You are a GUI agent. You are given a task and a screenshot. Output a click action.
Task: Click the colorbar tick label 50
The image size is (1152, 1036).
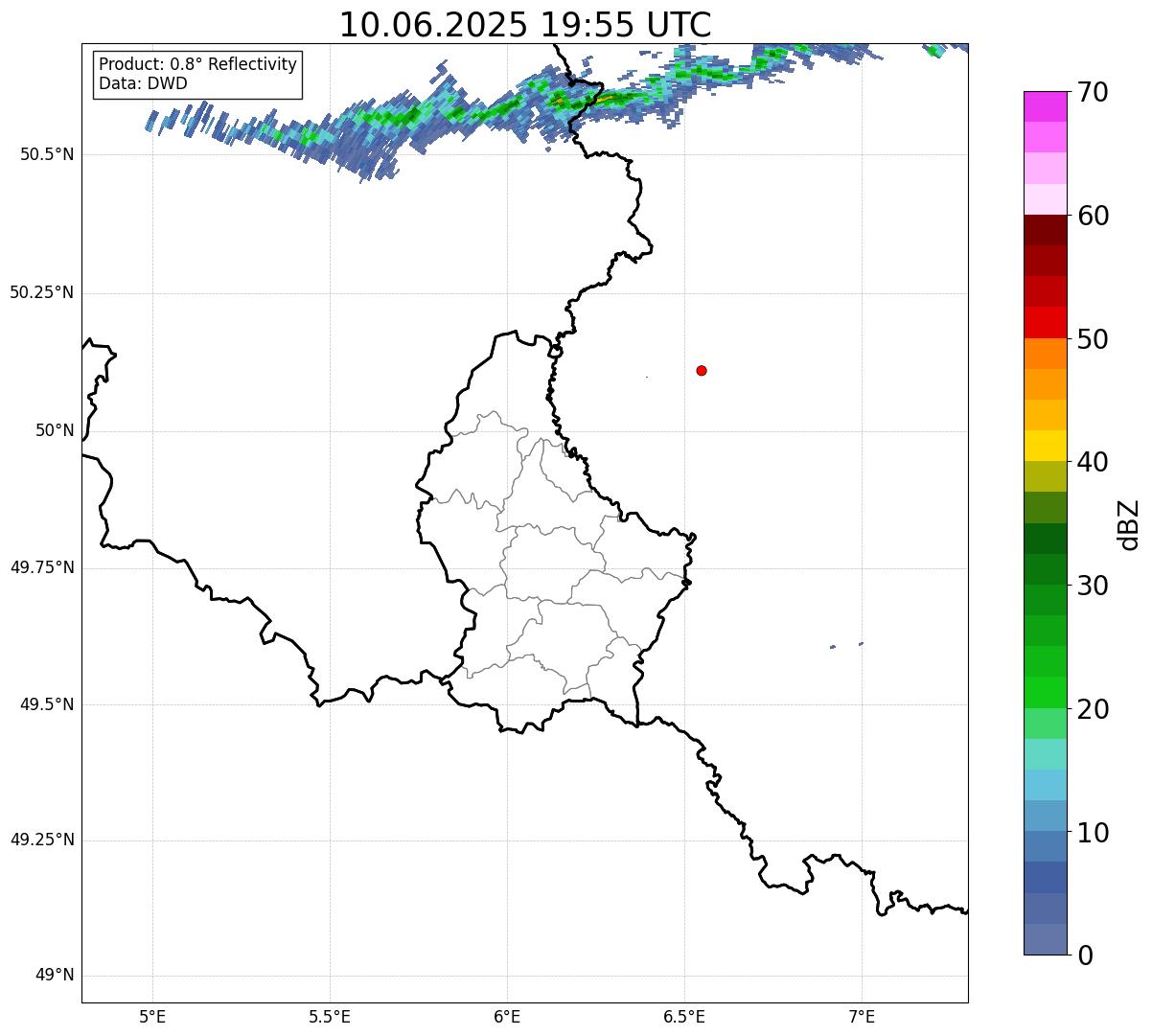pos(1094,339)
